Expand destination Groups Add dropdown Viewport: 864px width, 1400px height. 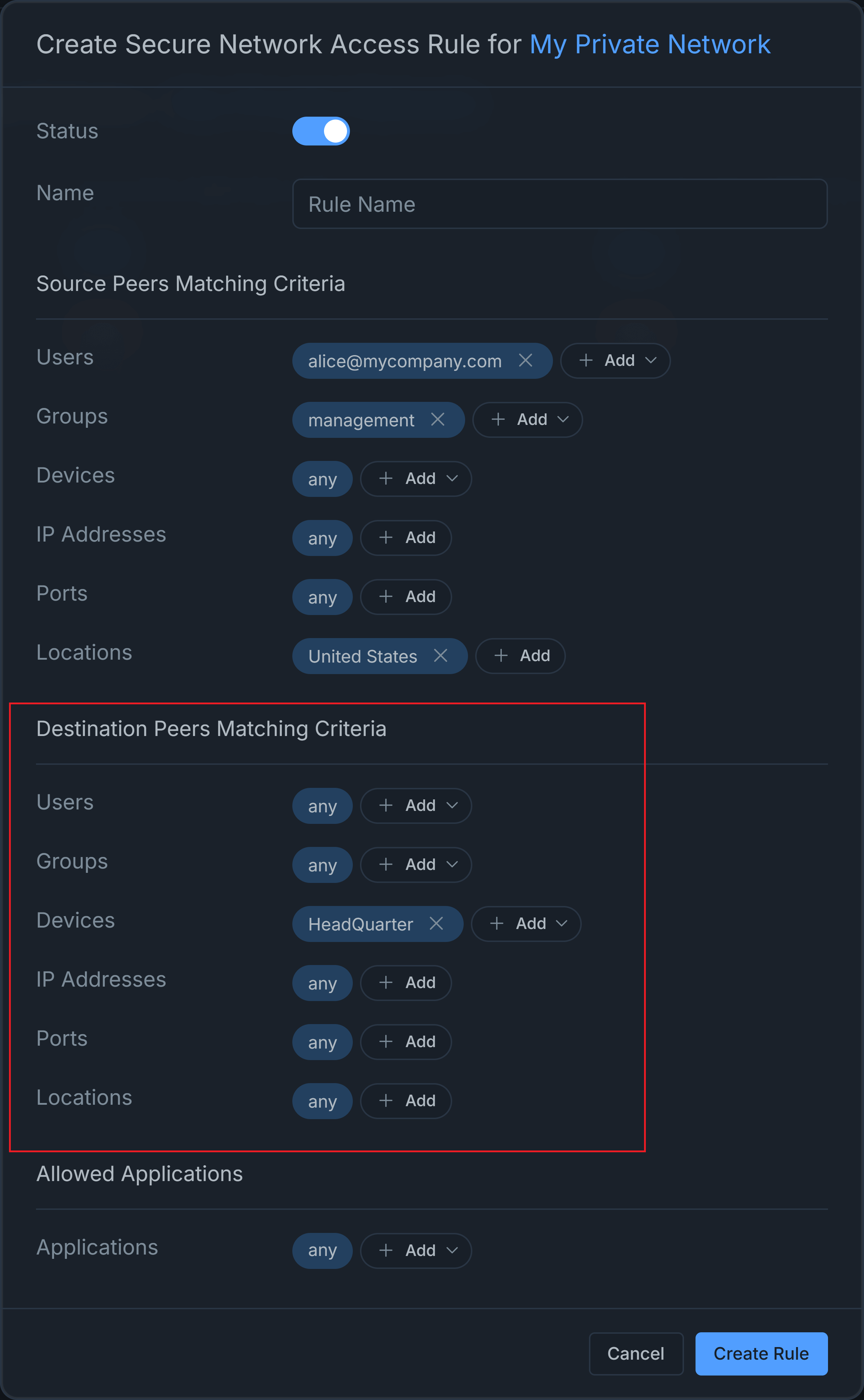(415, 865)
